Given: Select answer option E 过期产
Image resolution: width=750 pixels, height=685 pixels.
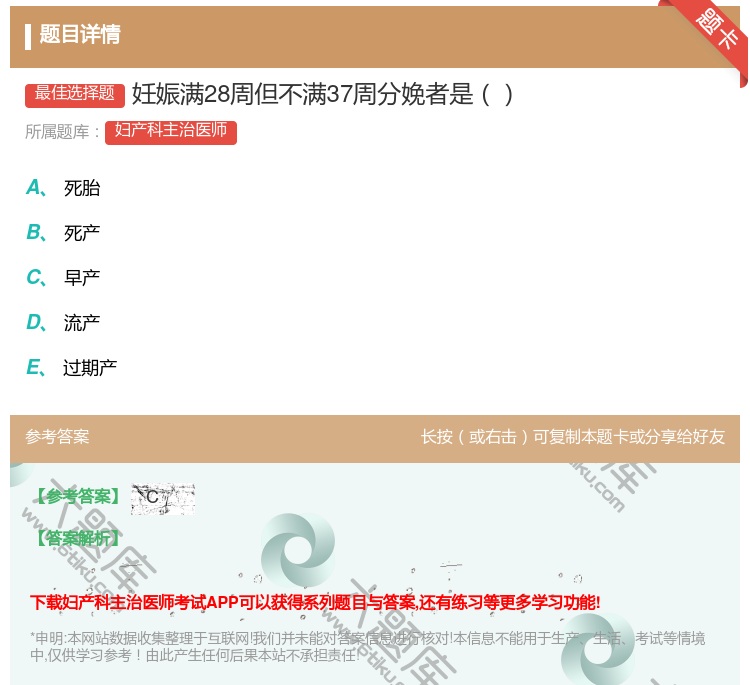Looking at the screenshot, I should click(x=72, y=368).
